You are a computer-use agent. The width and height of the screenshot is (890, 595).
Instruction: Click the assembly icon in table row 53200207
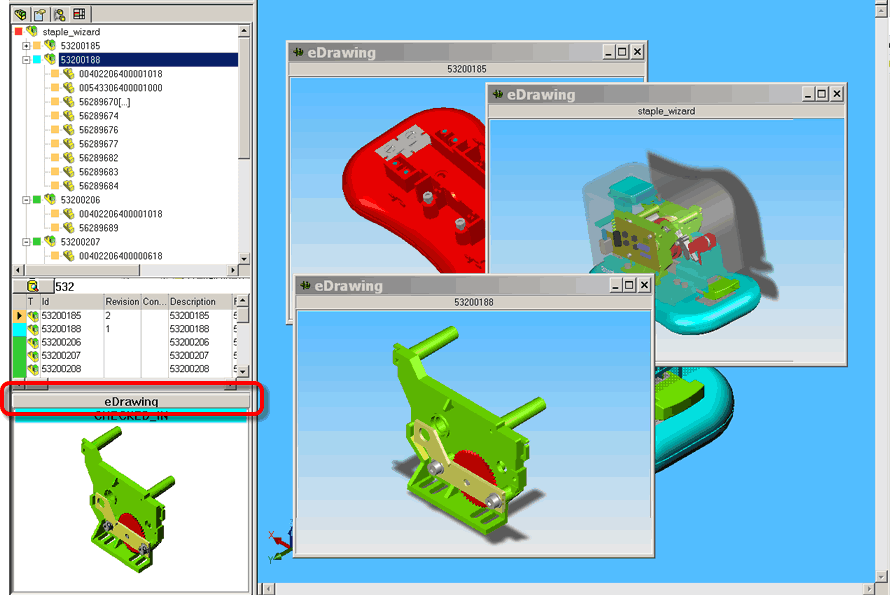click(x=33, y=355)
